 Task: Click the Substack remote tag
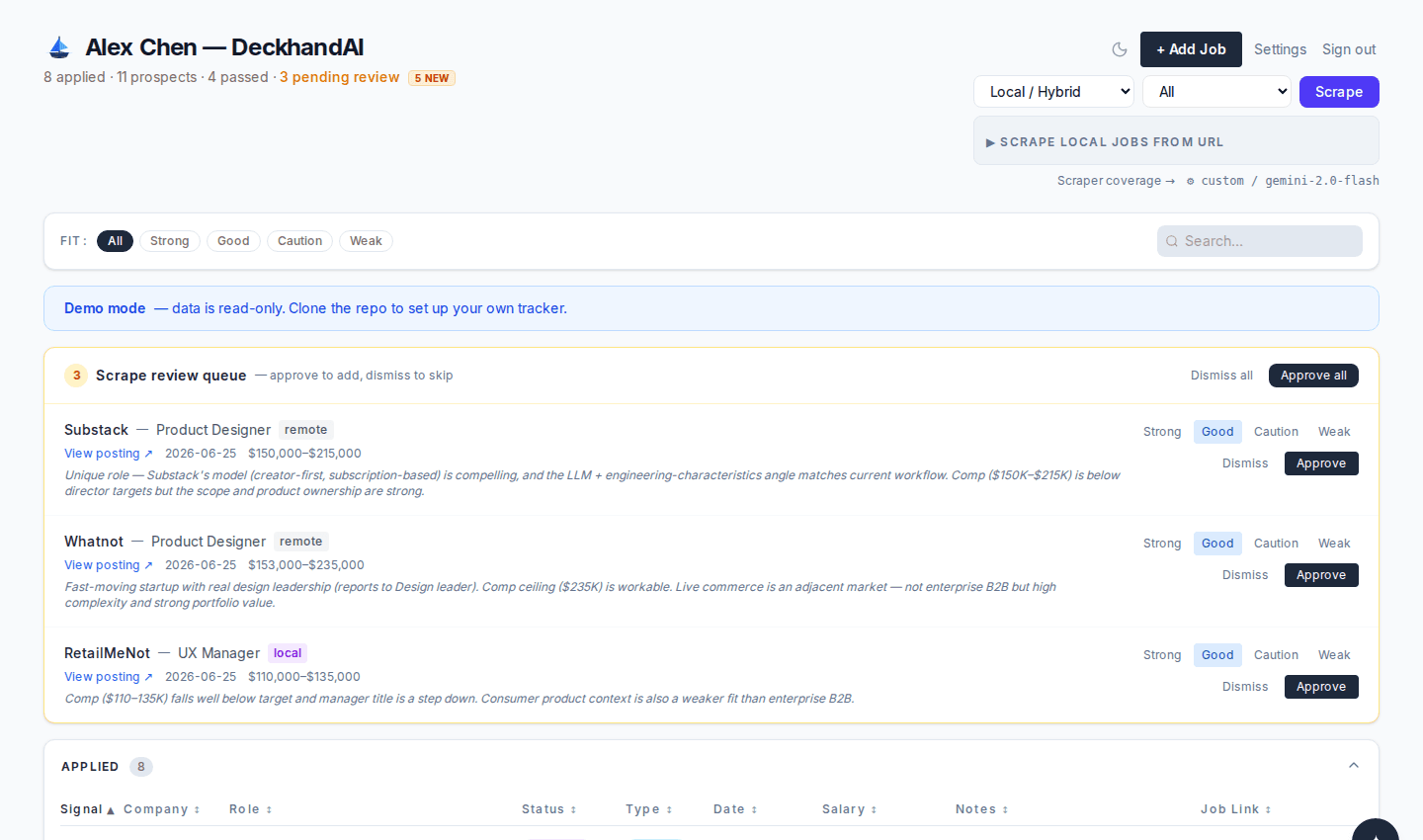[305, 430]
